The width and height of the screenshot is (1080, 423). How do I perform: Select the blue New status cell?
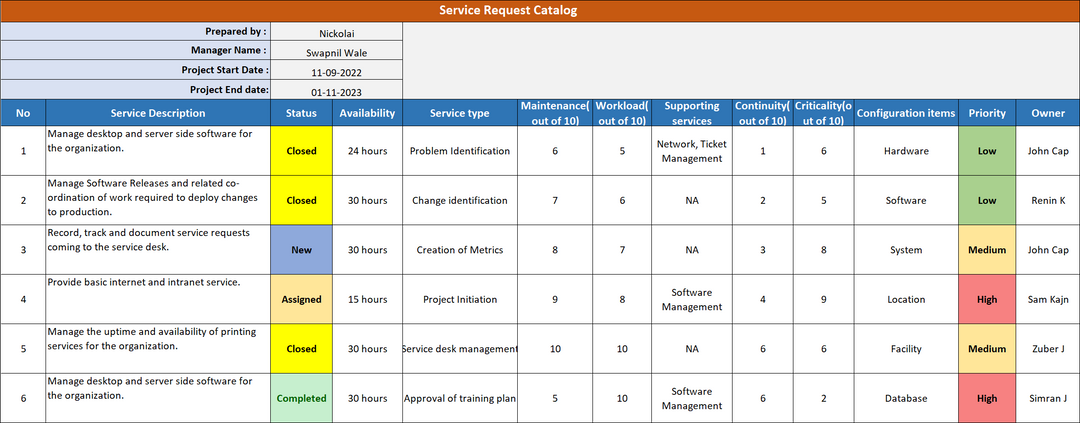(301, 250)
